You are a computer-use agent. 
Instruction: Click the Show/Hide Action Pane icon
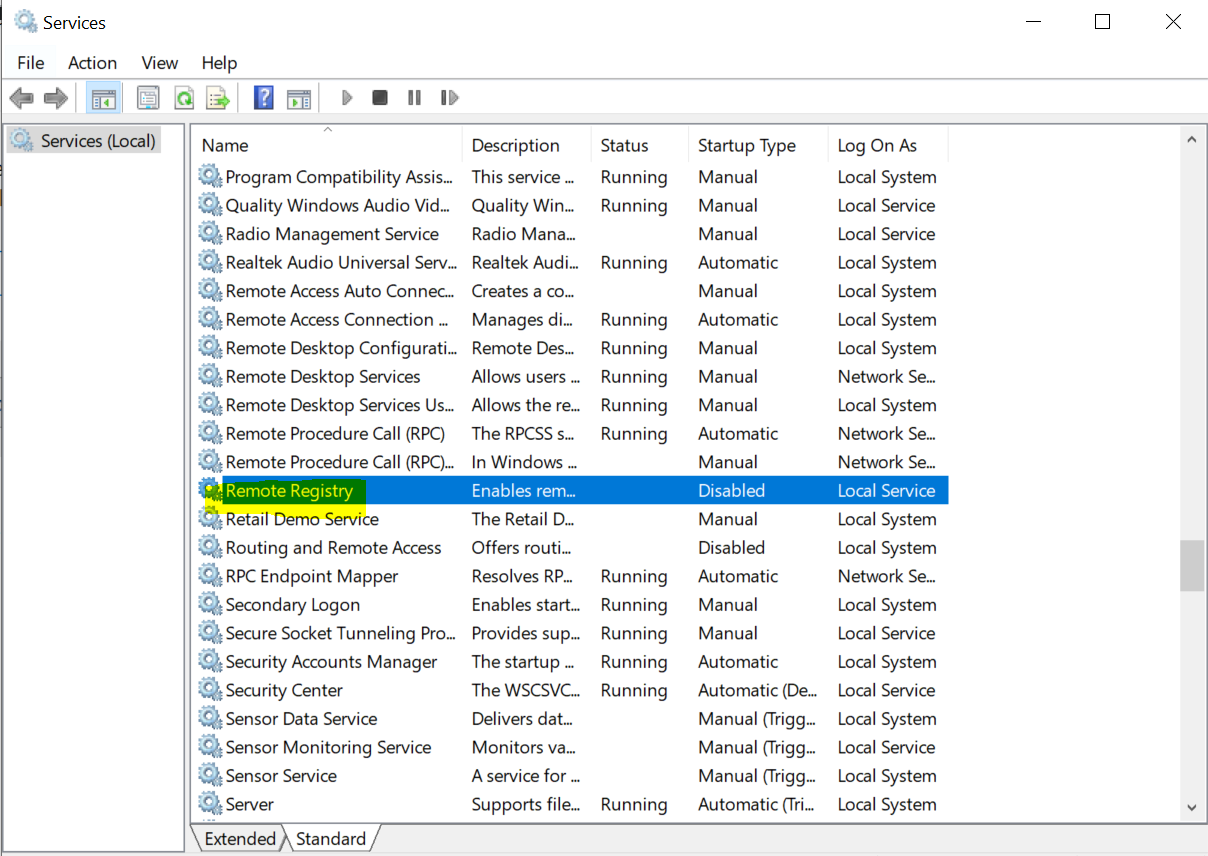tap(299, 98)
